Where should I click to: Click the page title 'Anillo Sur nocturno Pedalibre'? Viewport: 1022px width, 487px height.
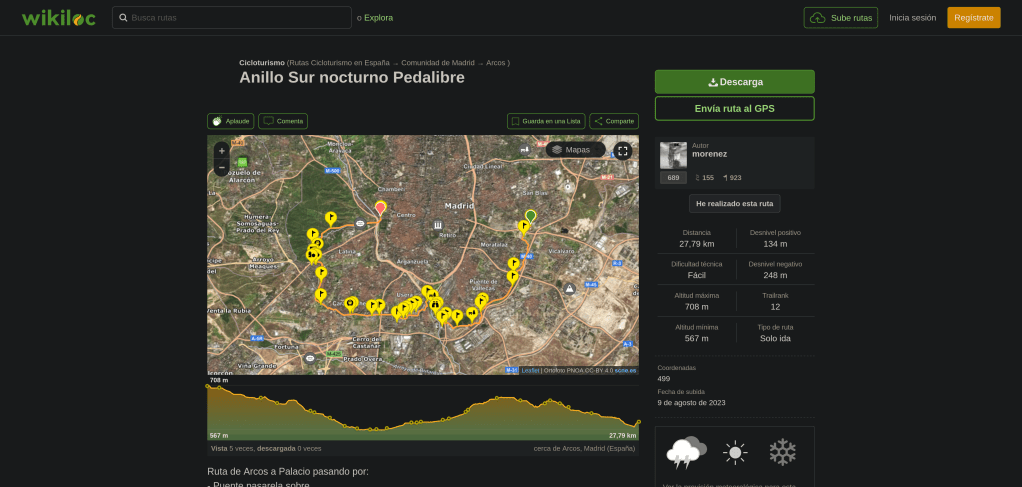[x=352, y=78]
